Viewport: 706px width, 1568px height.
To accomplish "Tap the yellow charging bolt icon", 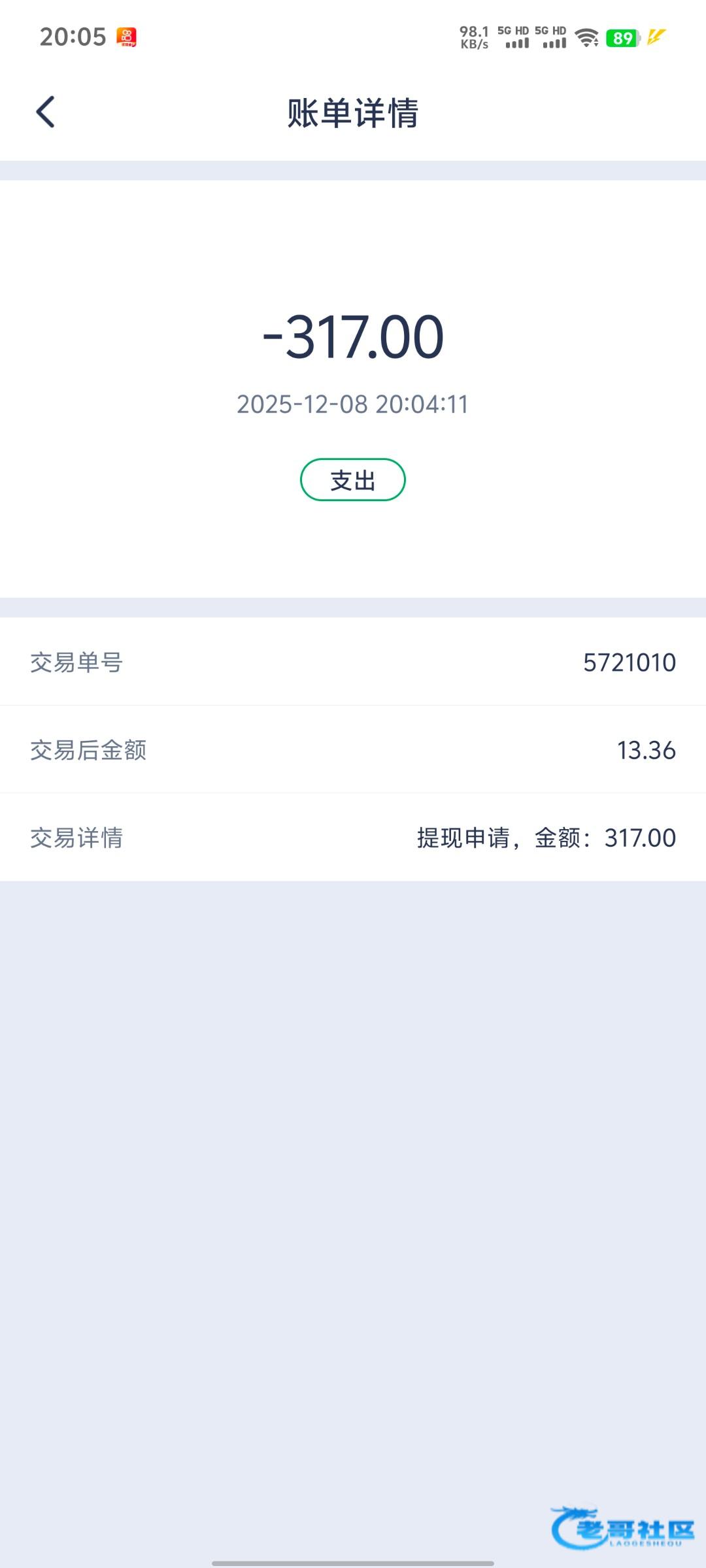I will pyautogui.click(x=656, y=37).
